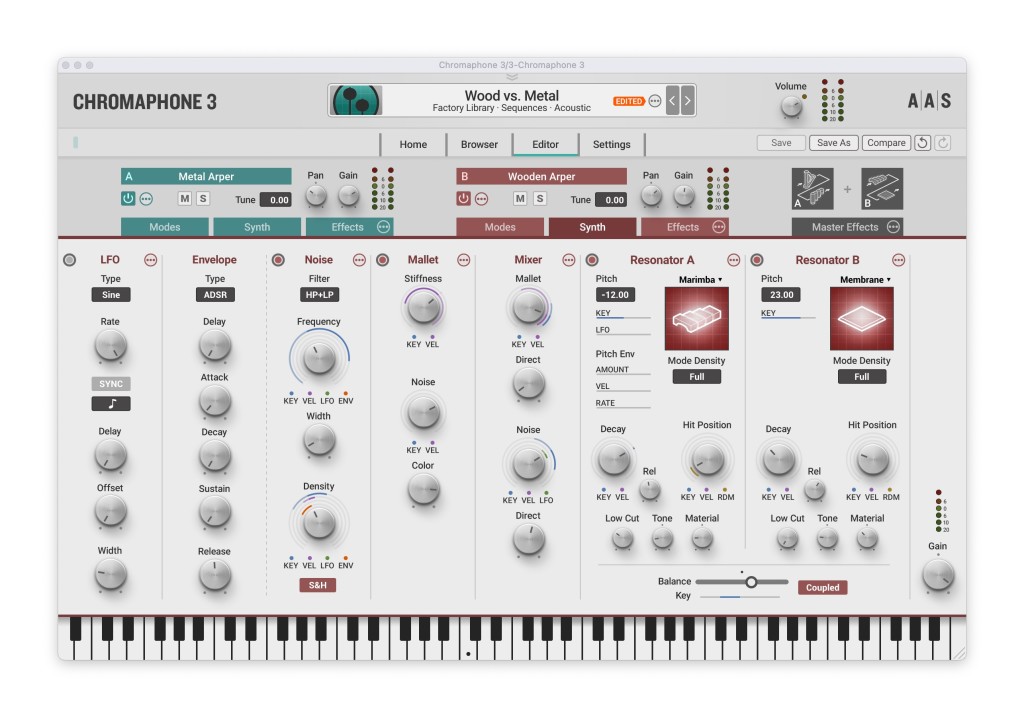Go to the previous preset with left arrow
The image size is (1024, 718).
point(673,101)
